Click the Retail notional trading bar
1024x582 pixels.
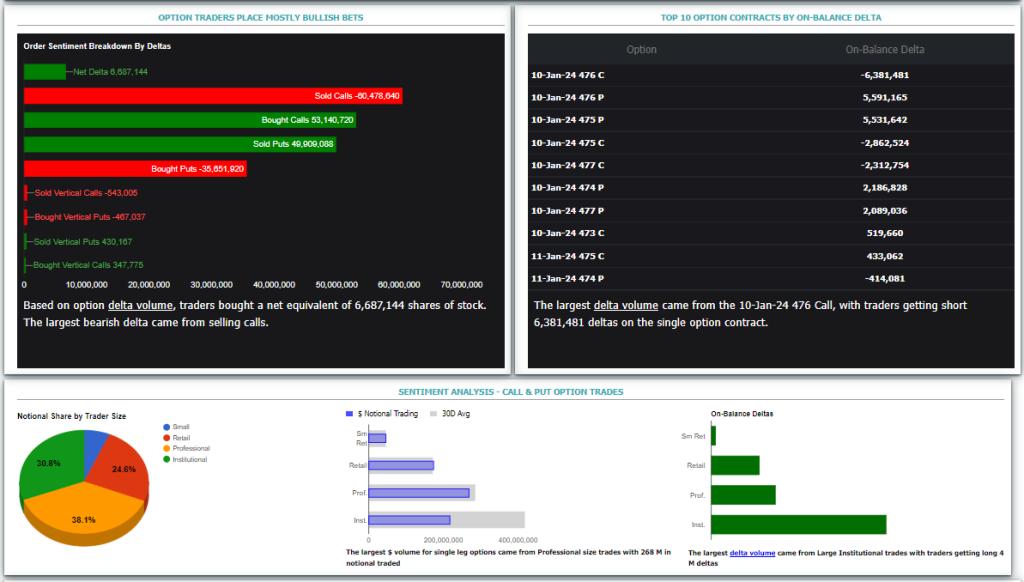[x=401, y=466]
